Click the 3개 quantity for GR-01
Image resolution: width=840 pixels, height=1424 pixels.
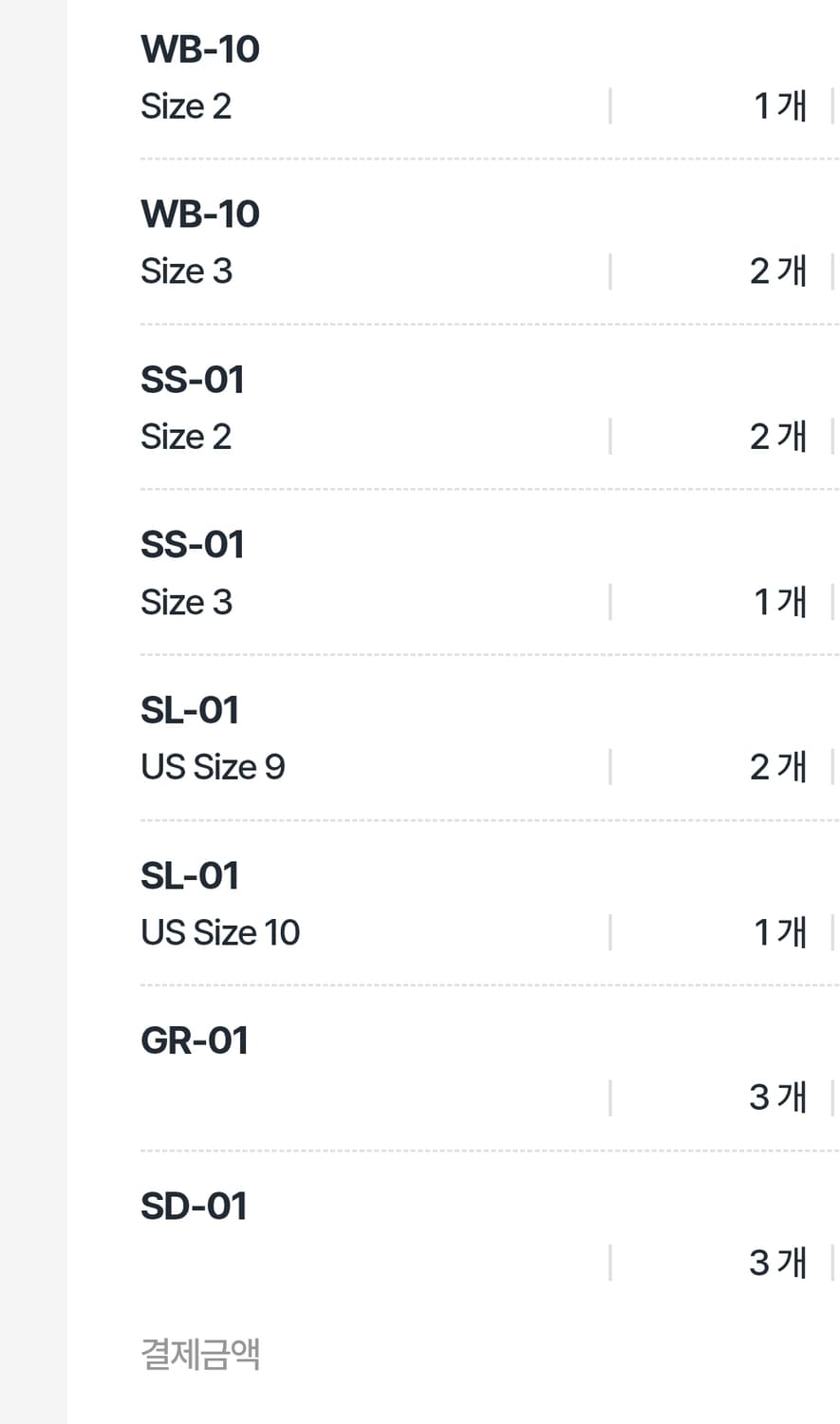tap(778, 1097)
